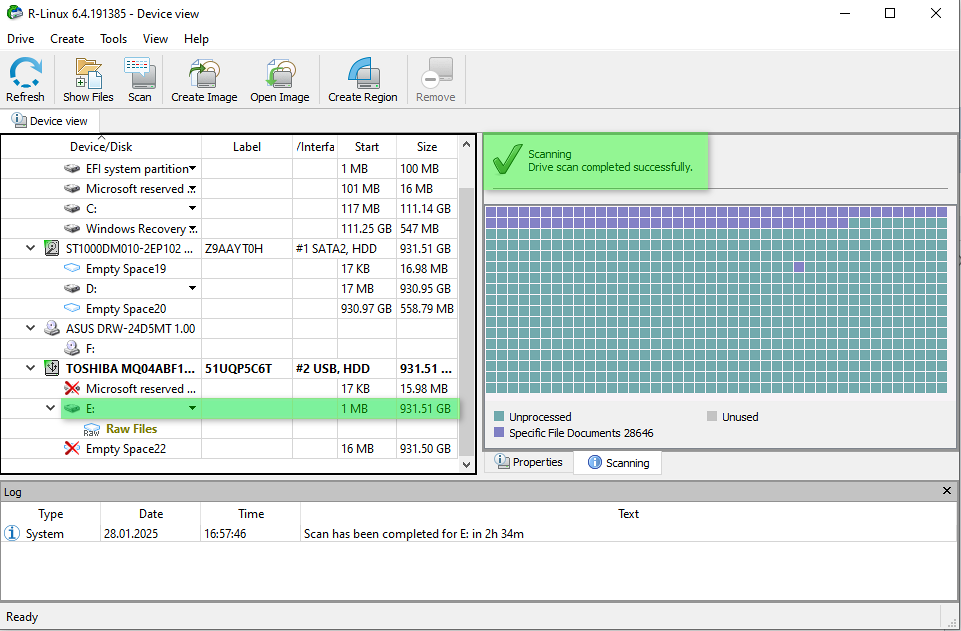
Task: Click the Create Region toolbar icon
Action: point(362,79)
